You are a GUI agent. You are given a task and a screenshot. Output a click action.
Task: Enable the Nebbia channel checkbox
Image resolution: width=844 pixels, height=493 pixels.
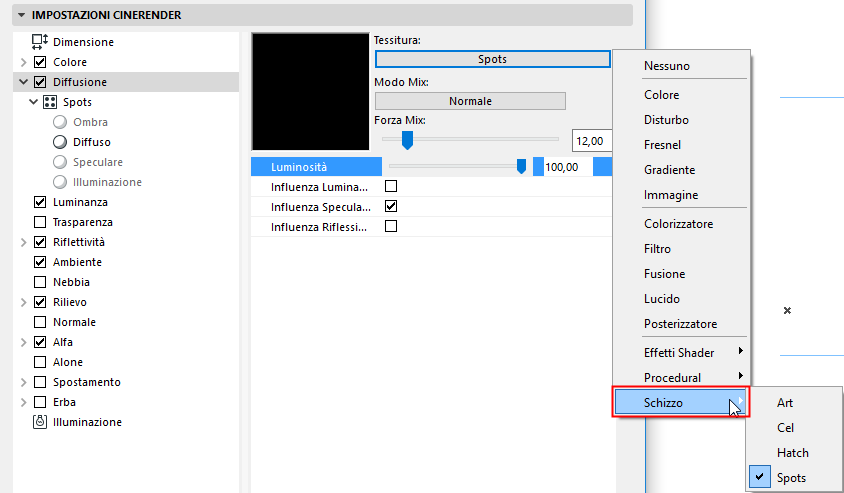[40, 282]
